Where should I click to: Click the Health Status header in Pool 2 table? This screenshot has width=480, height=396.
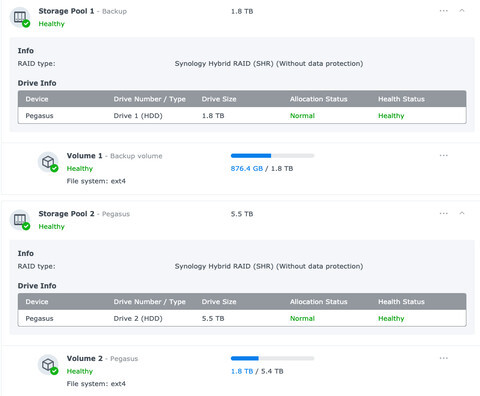click(401, 302)
